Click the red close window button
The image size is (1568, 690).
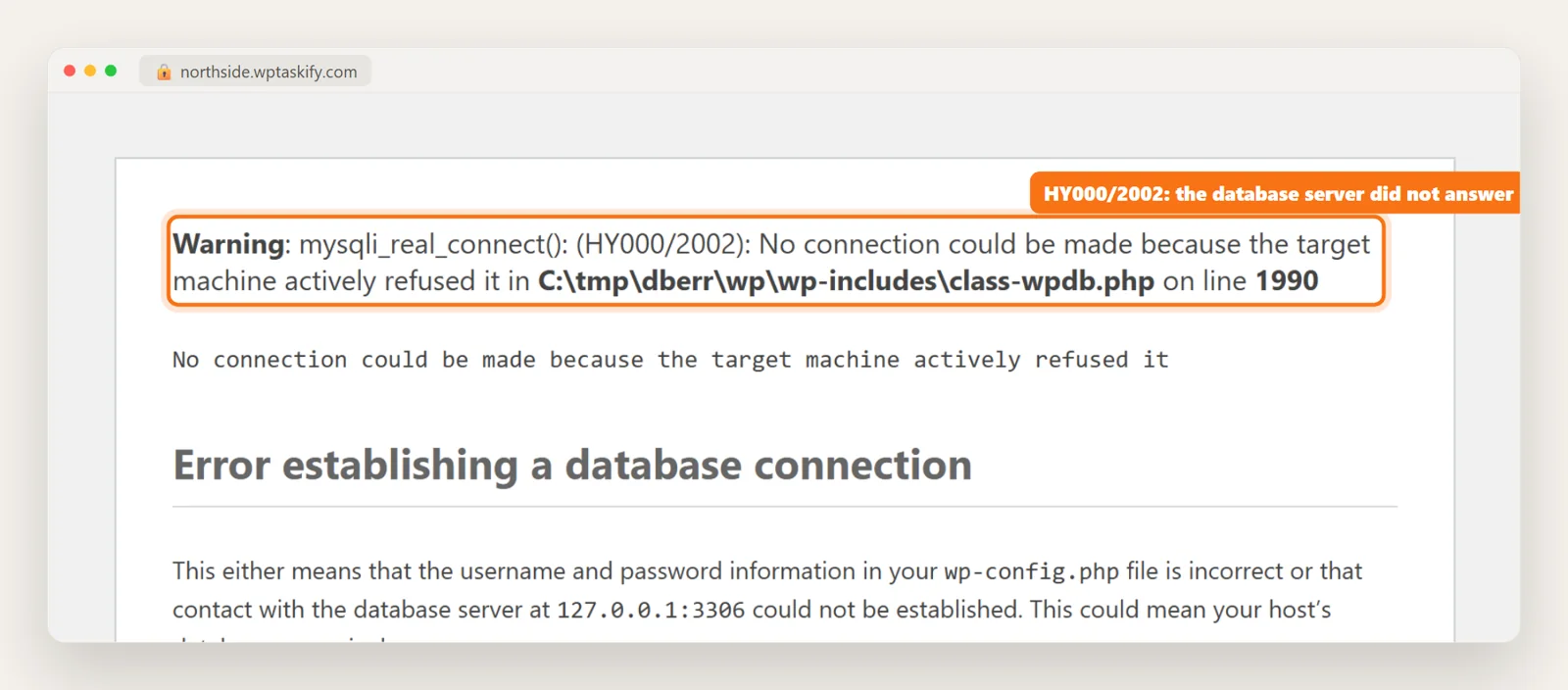tap(70, 71)
